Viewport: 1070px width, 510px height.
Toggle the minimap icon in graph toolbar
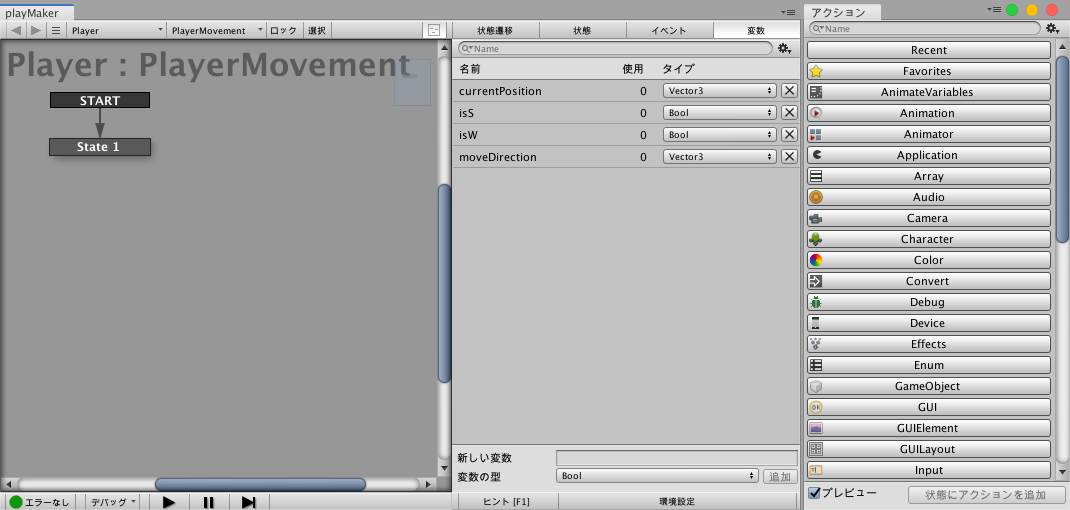coord(434,30)
